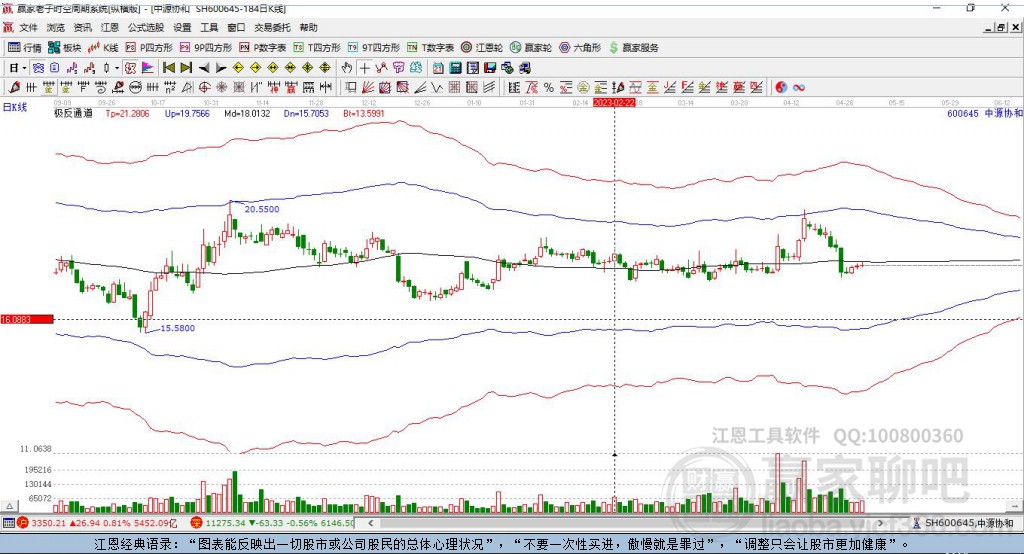The height and width of the screenshot is (554, 1024).
Task: Select the percent % line tool
Action: (x=549, y=88)
